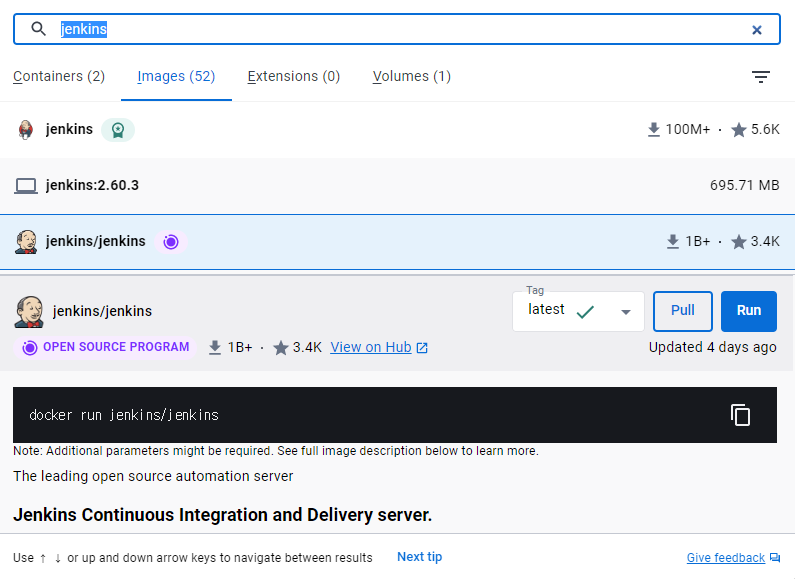This screenshot has width=795, height=579.
Task: Click the jenkins official image logo
Action: pos(25,130)
